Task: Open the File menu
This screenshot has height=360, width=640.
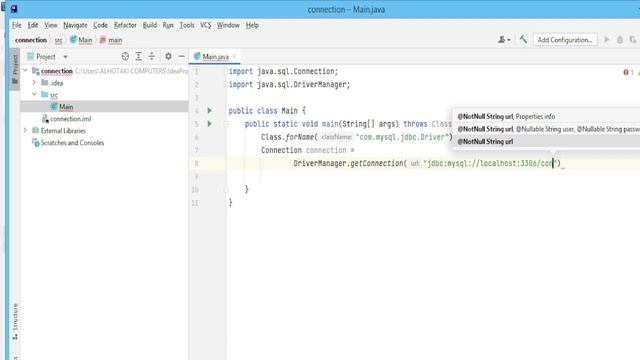Action: [16, 25]
